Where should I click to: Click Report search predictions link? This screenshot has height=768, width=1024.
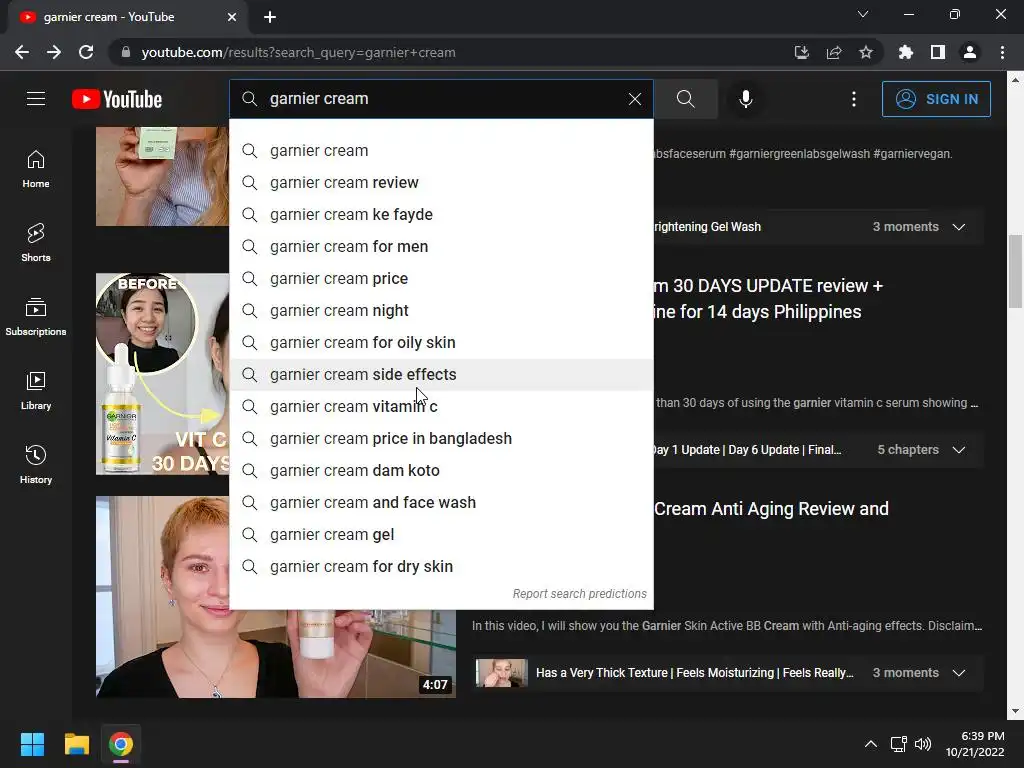579,594
